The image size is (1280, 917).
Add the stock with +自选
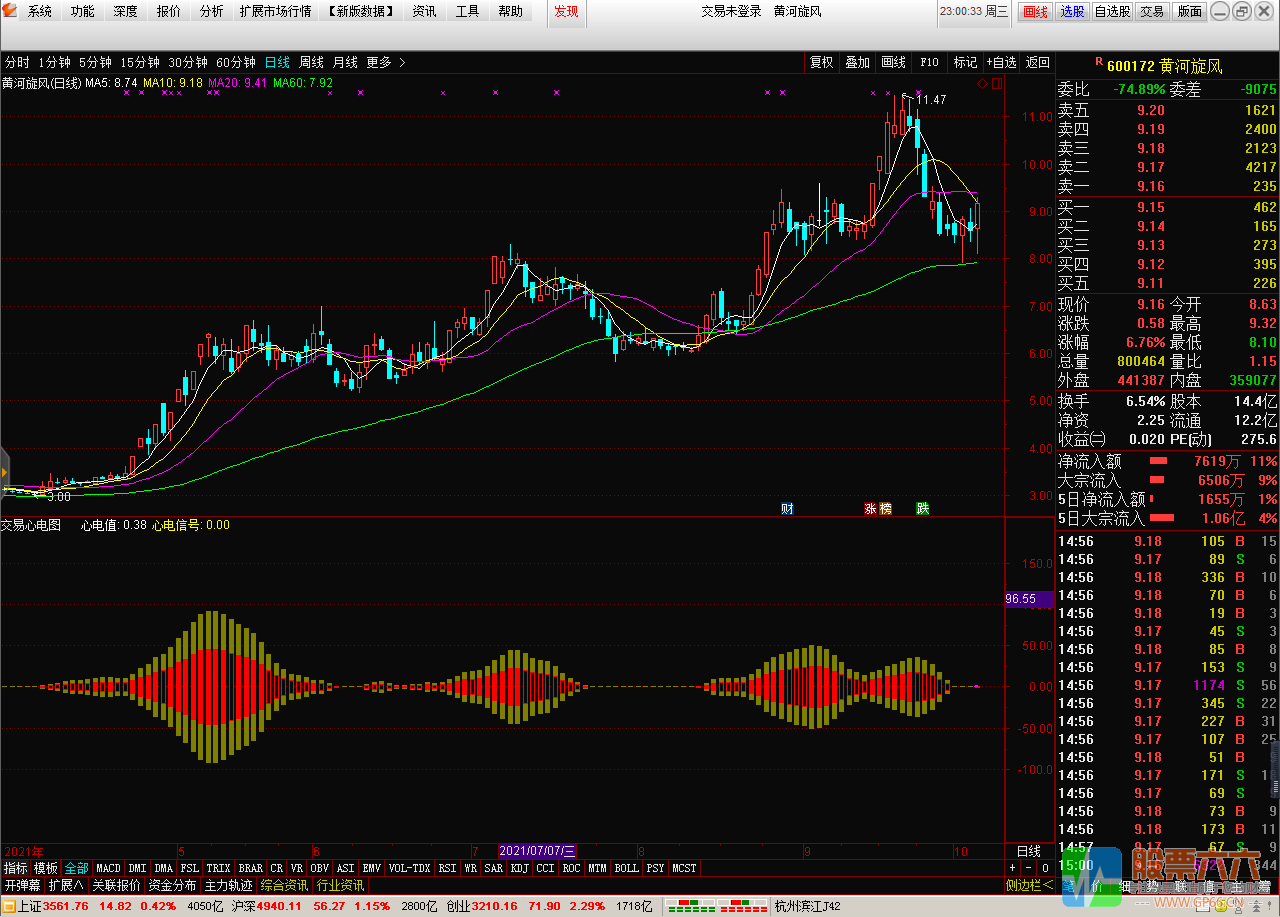point(1001,62)
